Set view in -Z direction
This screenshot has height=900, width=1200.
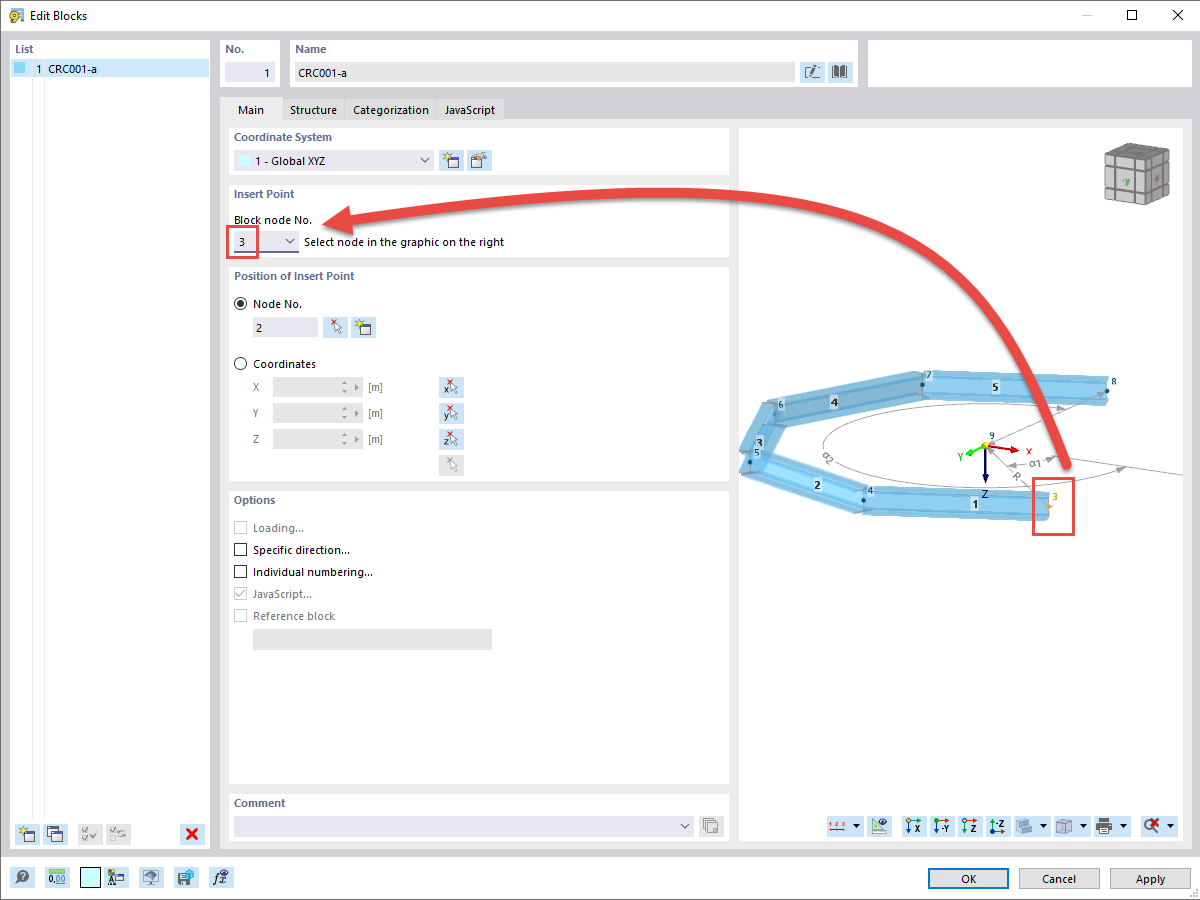click(998, 826)
